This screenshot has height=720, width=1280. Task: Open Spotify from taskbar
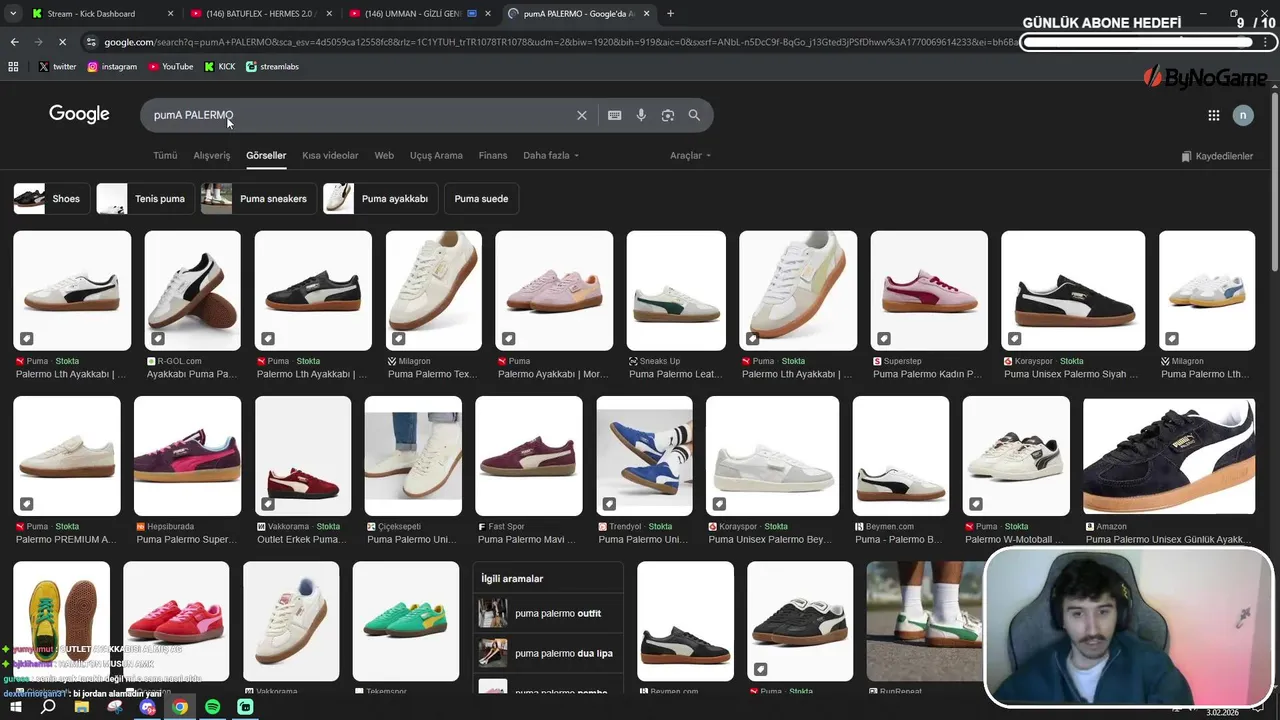213,707
